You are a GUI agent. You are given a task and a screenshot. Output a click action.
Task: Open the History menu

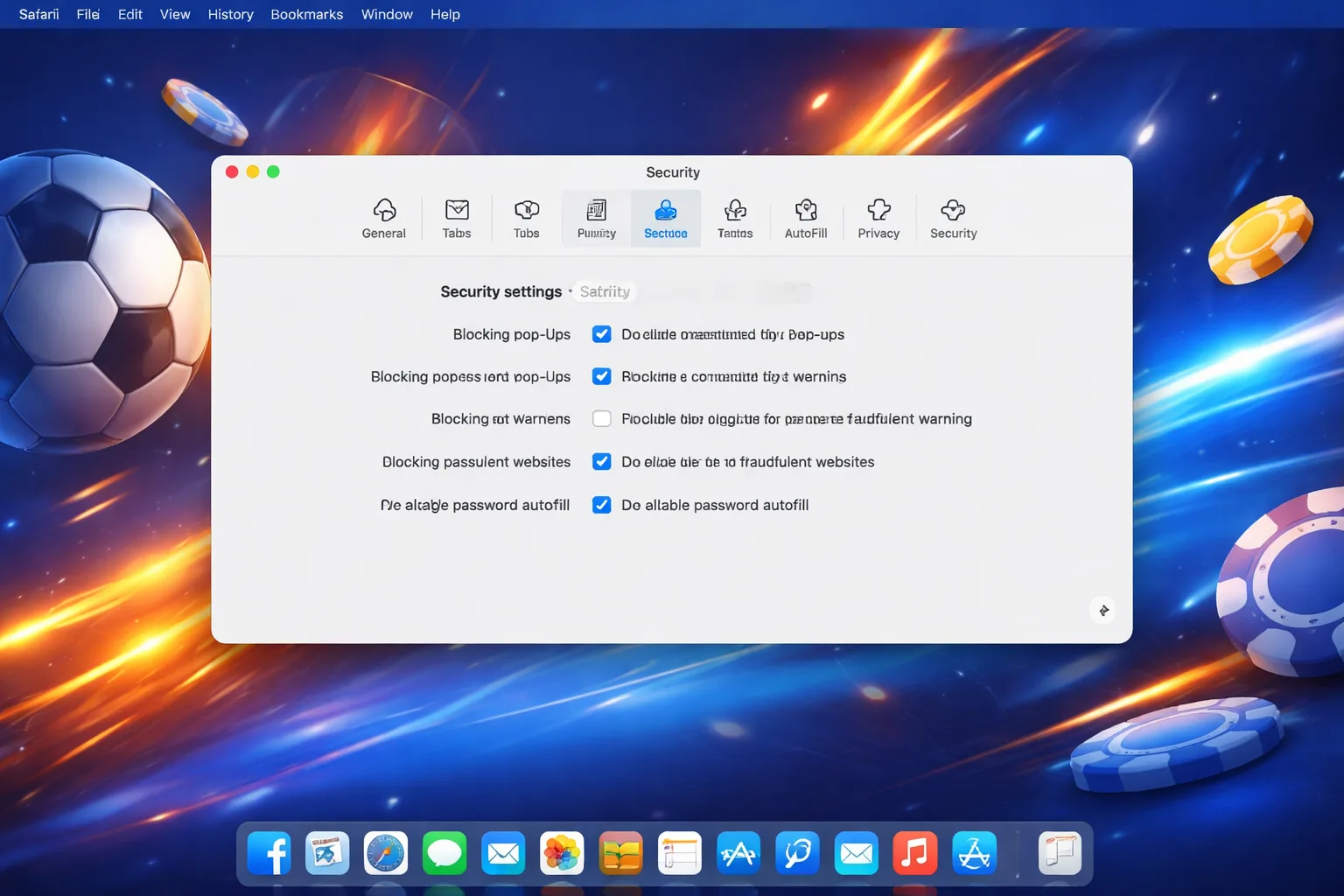(230, 14)
